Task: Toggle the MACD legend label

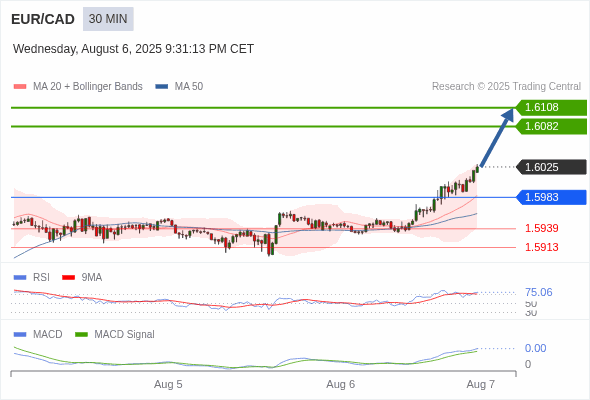Action: point(47,334)
